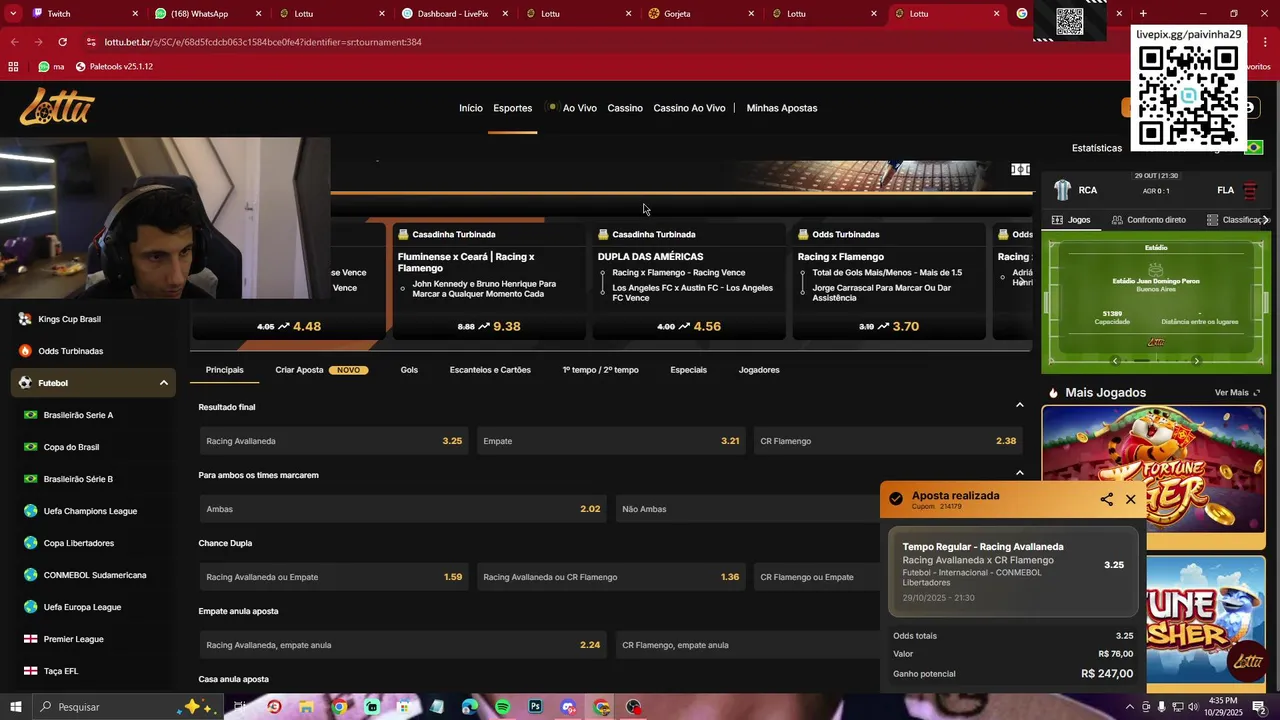Screen dimensions: 1280x720
Task: Show next stadium info slide
Action: (x=1197, y=361)
